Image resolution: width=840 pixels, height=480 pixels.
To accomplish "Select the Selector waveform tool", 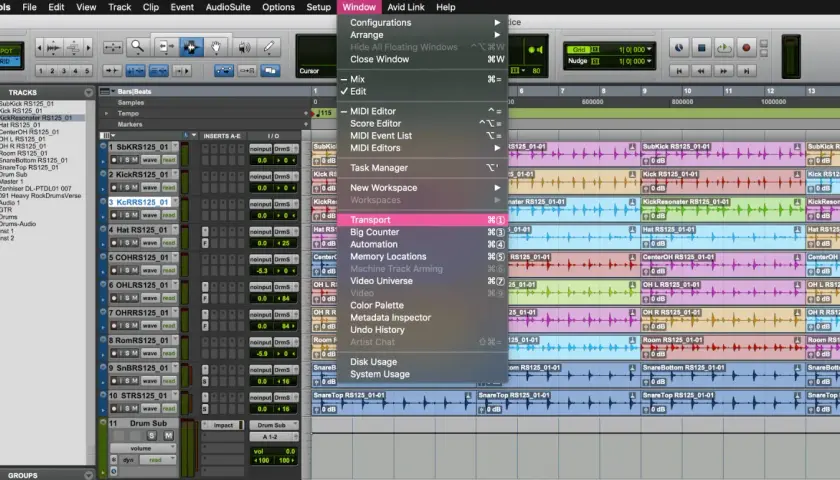I will pyautogui.click(x=191, y=47).
